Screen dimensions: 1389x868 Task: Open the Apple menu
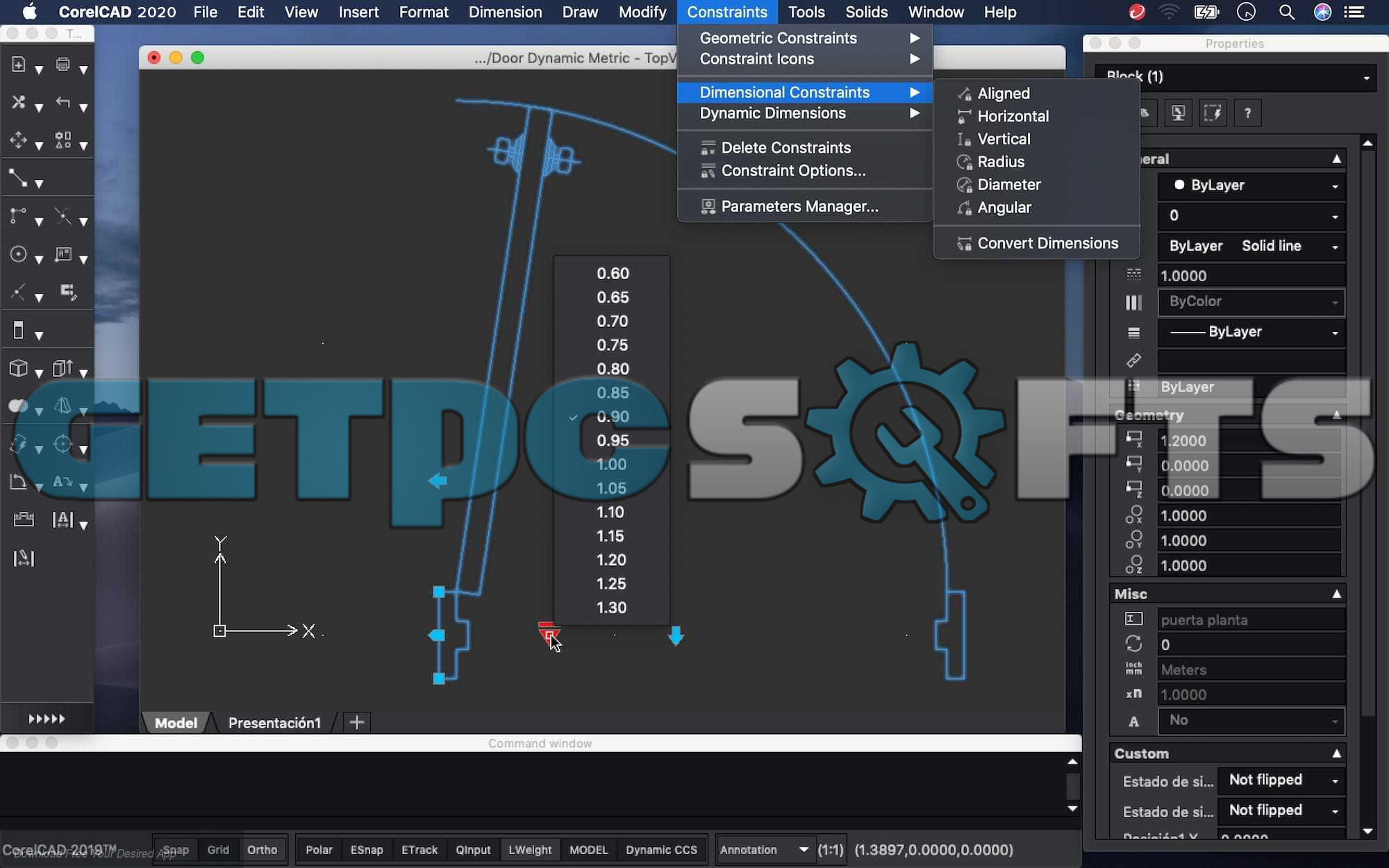29,12
